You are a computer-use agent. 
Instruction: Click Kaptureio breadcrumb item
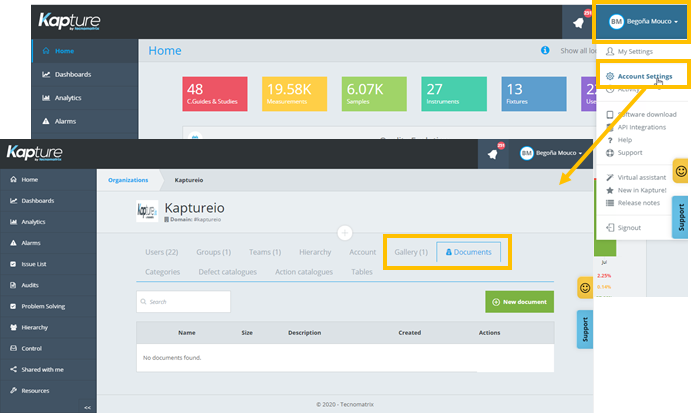tap(189, 180)
